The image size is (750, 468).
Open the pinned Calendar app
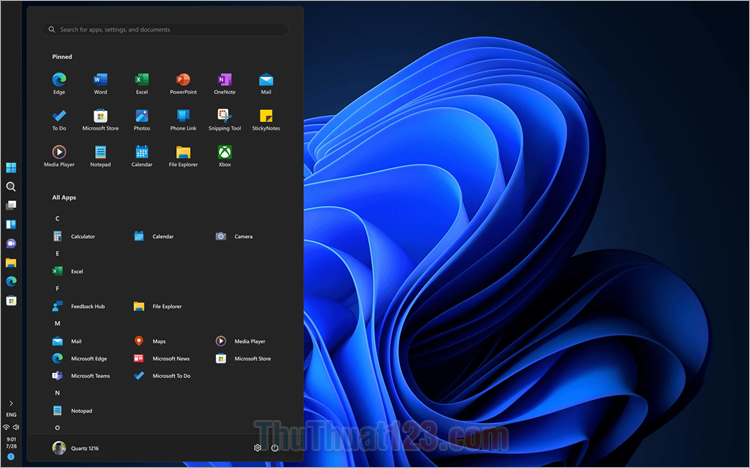142,156
